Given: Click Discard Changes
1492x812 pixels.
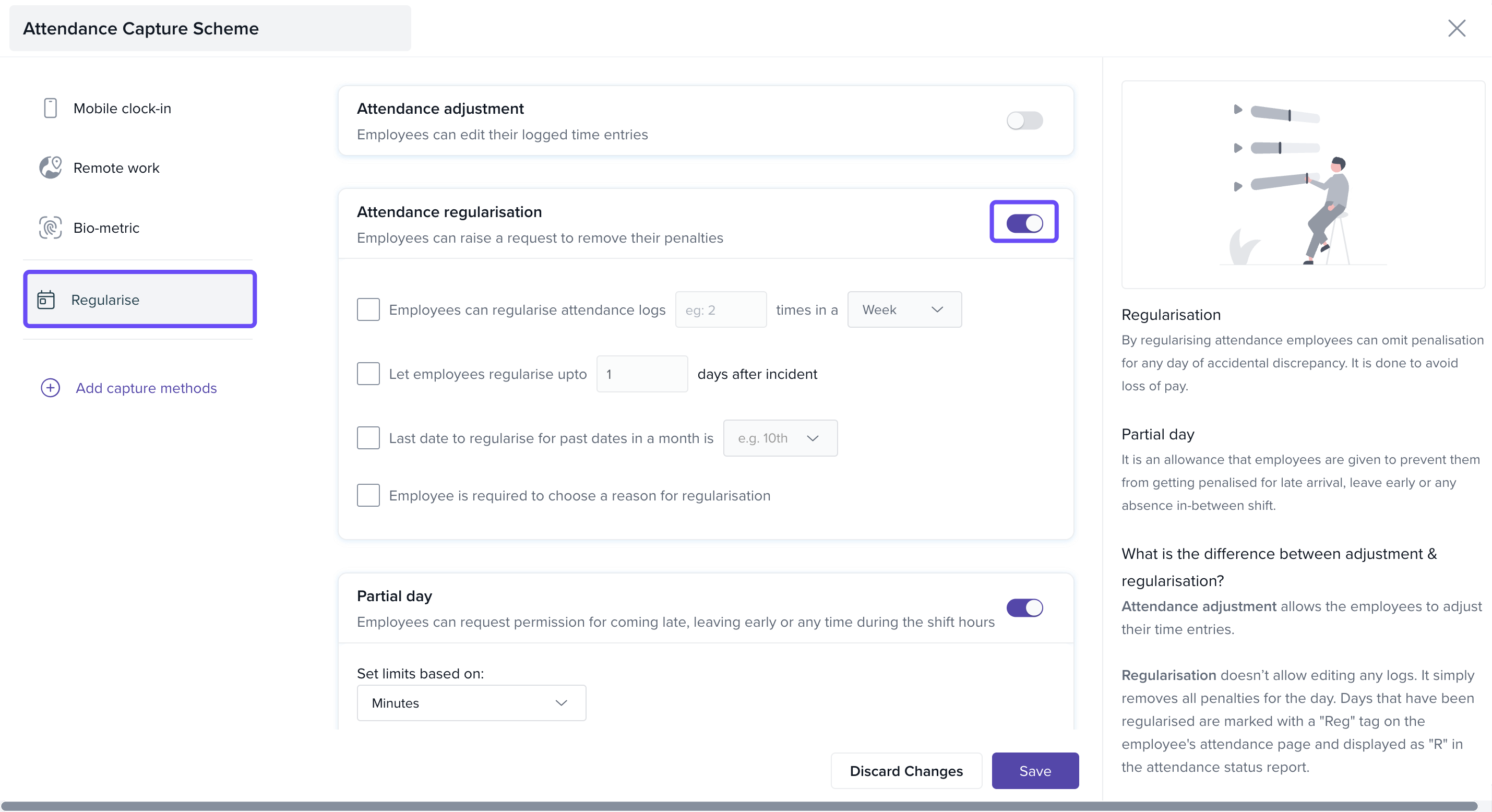Looking at the screenshot, I should pyautogui.click(x=906, y=771).
